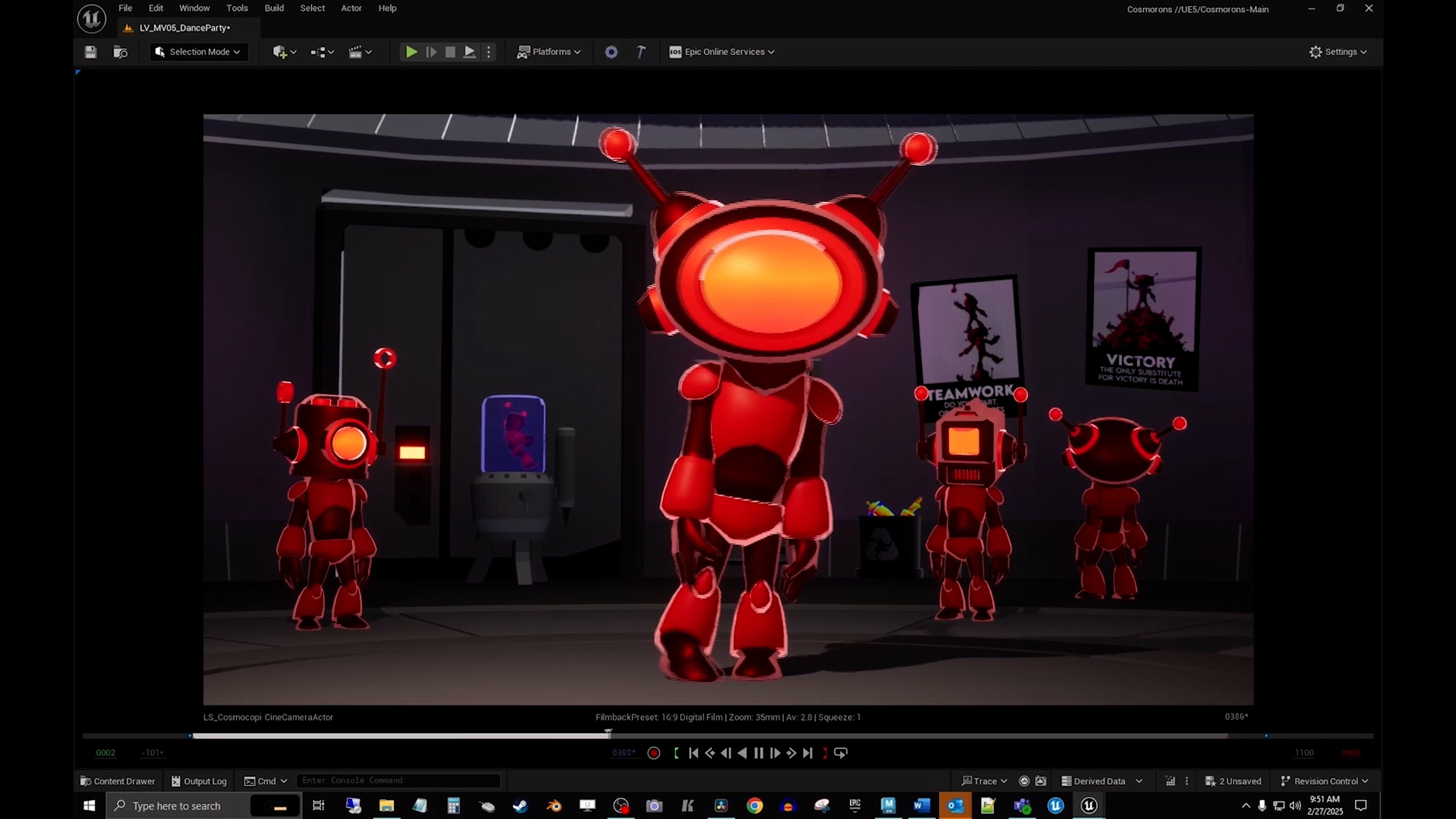1456x819 pixels.
Task: Click the Trace snapshot camera icon
Action: tap(1040, 781)
